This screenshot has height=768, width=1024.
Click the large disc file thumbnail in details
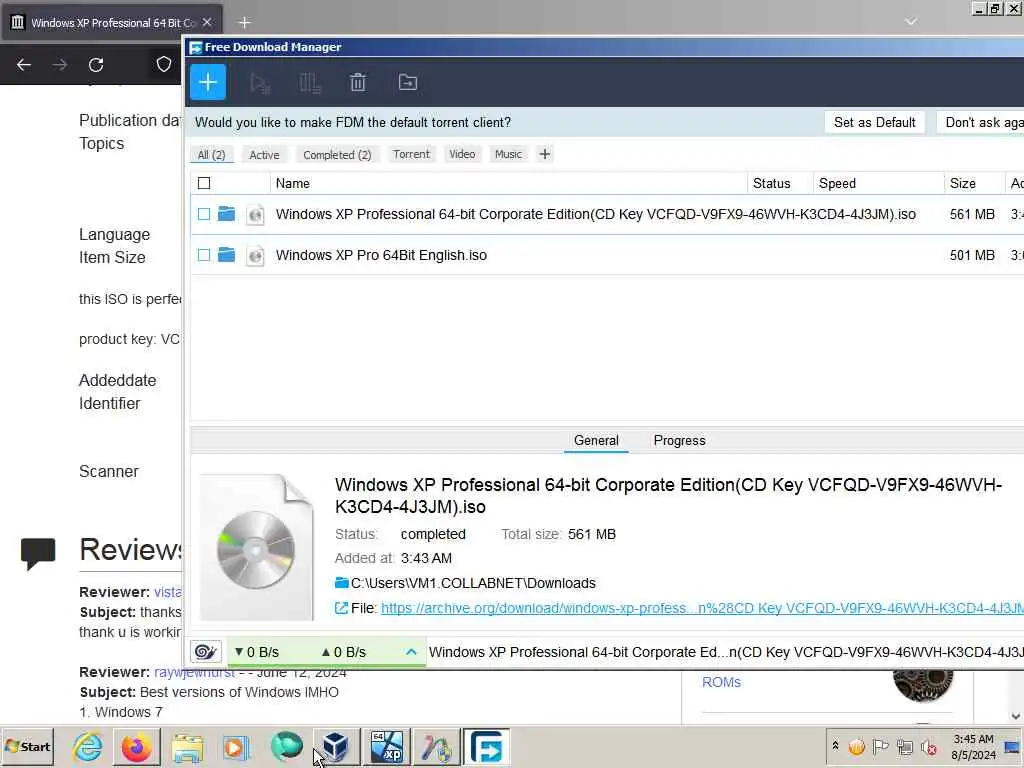pos(256,547)
